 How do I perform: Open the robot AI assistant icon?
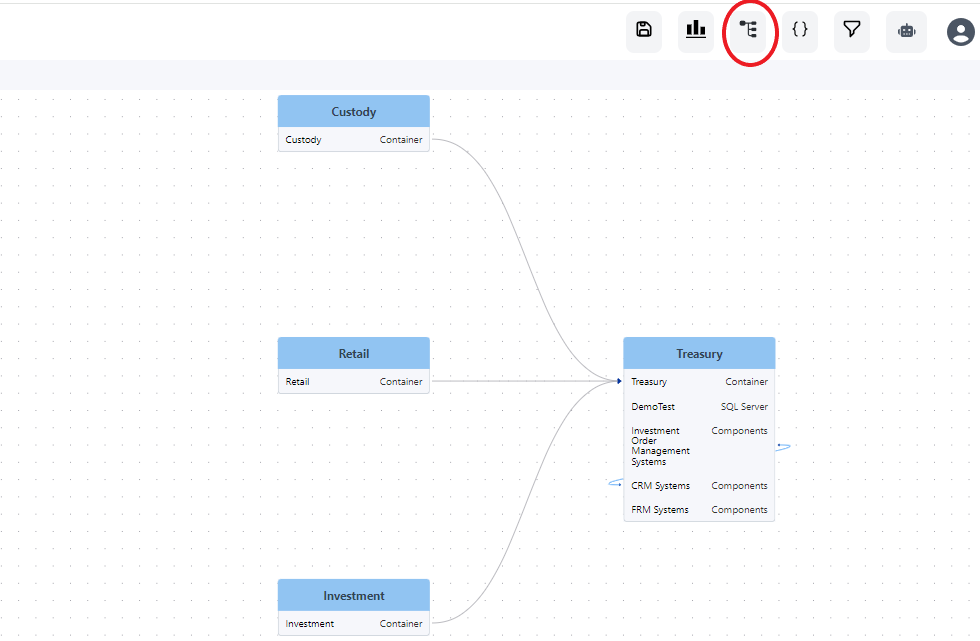[905, 31]
